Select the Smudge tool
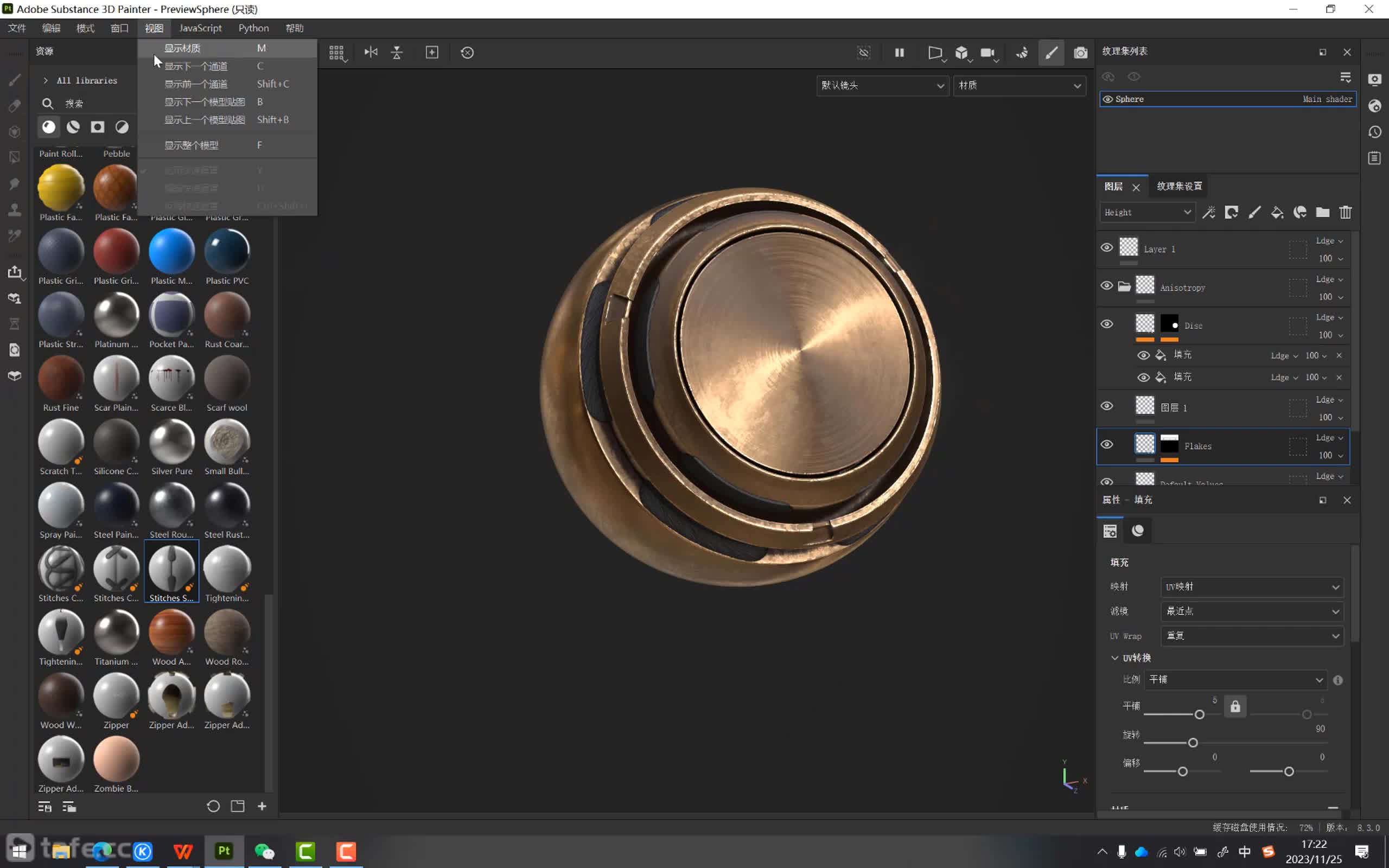The image size is (1389, 868). click(15, 184)
